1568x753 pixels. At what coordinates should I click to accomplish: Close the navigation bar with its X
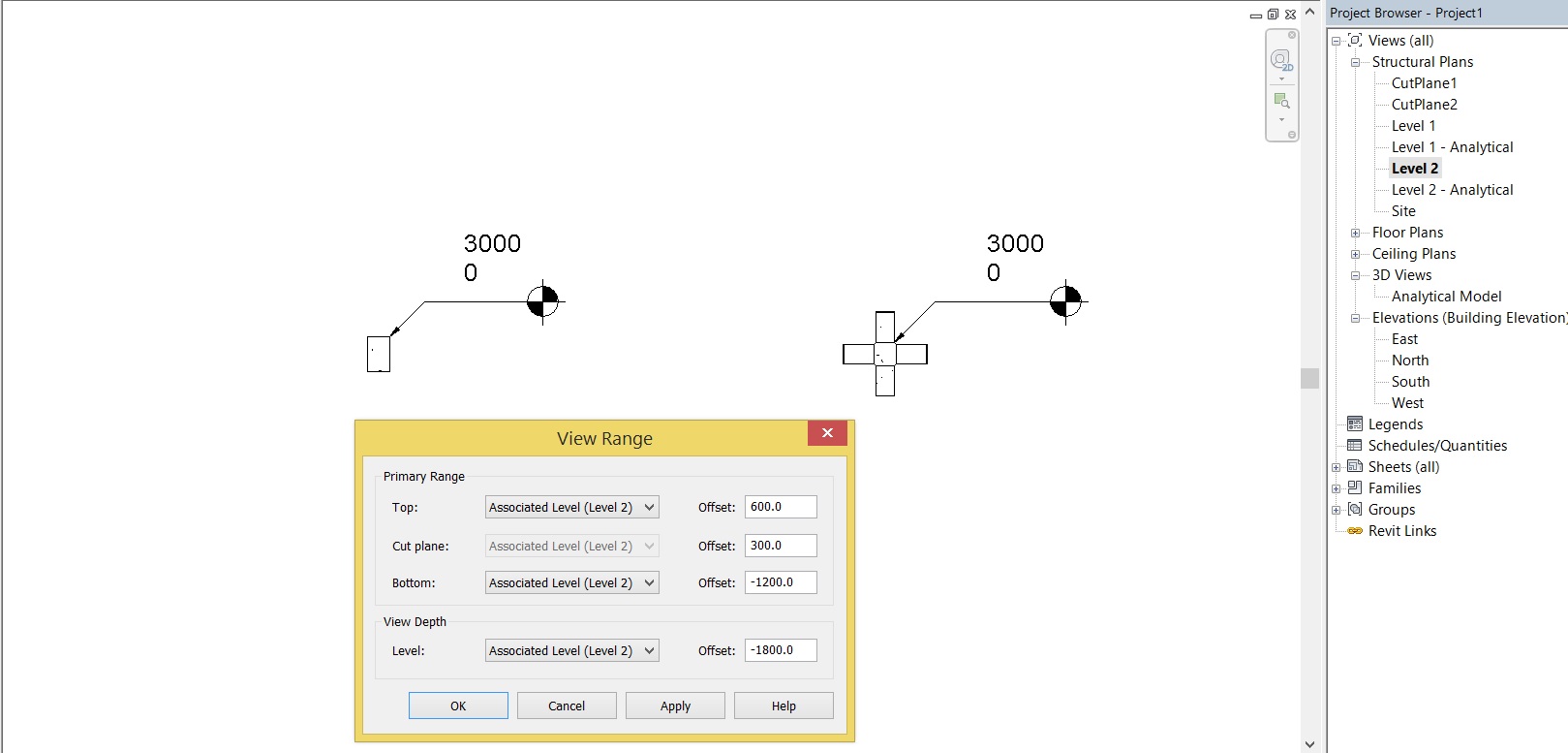coord(1292,35)
